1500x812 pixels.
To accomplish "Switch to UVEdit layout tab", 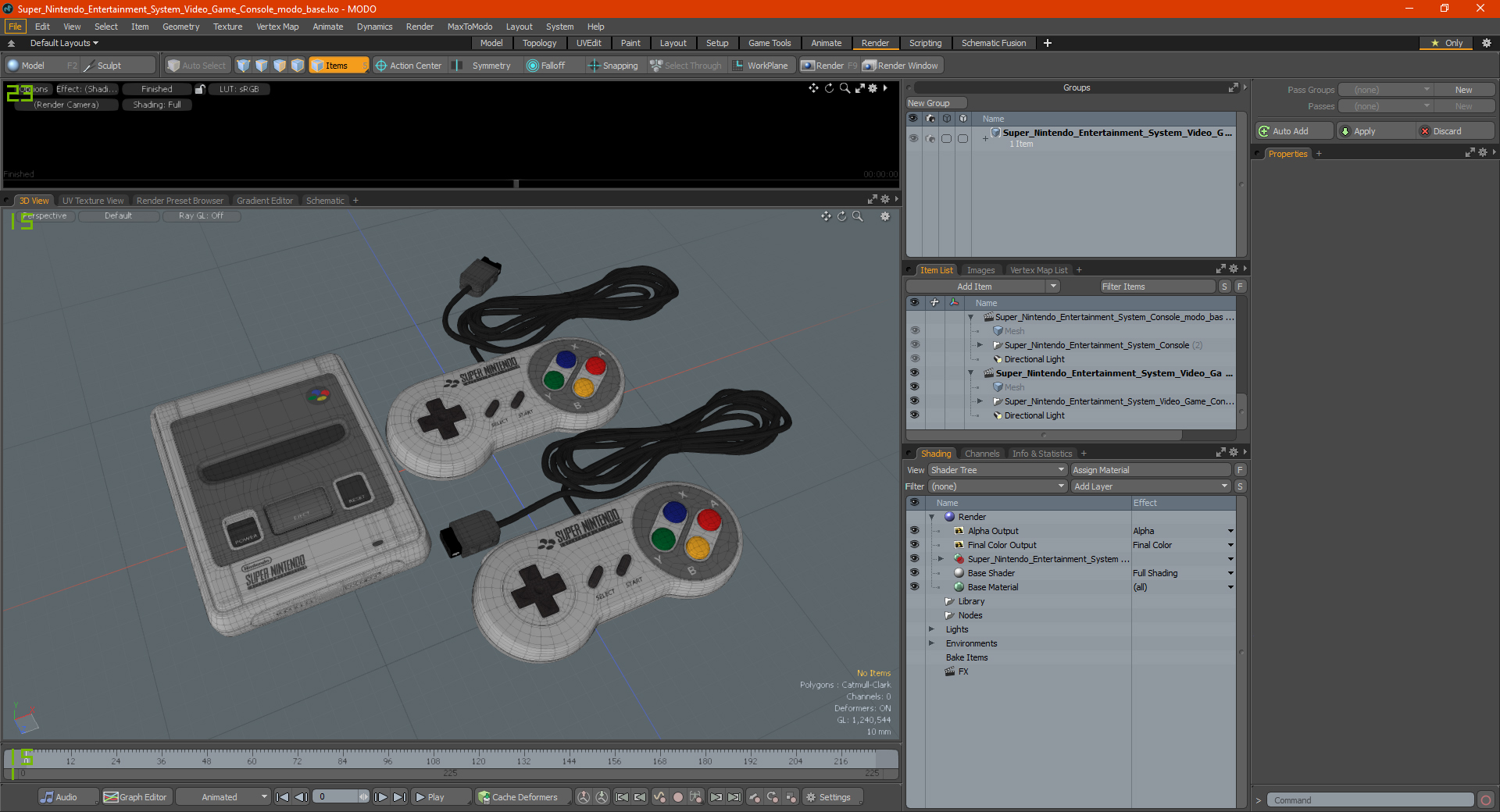I will (589, 43).
